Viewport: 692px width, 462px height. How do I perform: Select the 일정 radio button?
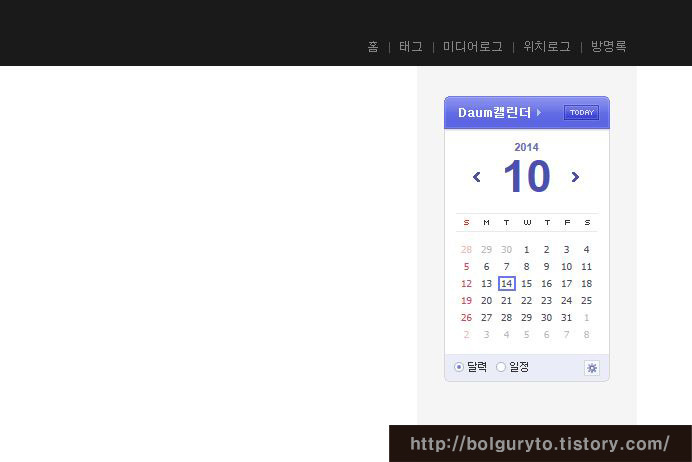pyautogui.click(x=501, y=367)
